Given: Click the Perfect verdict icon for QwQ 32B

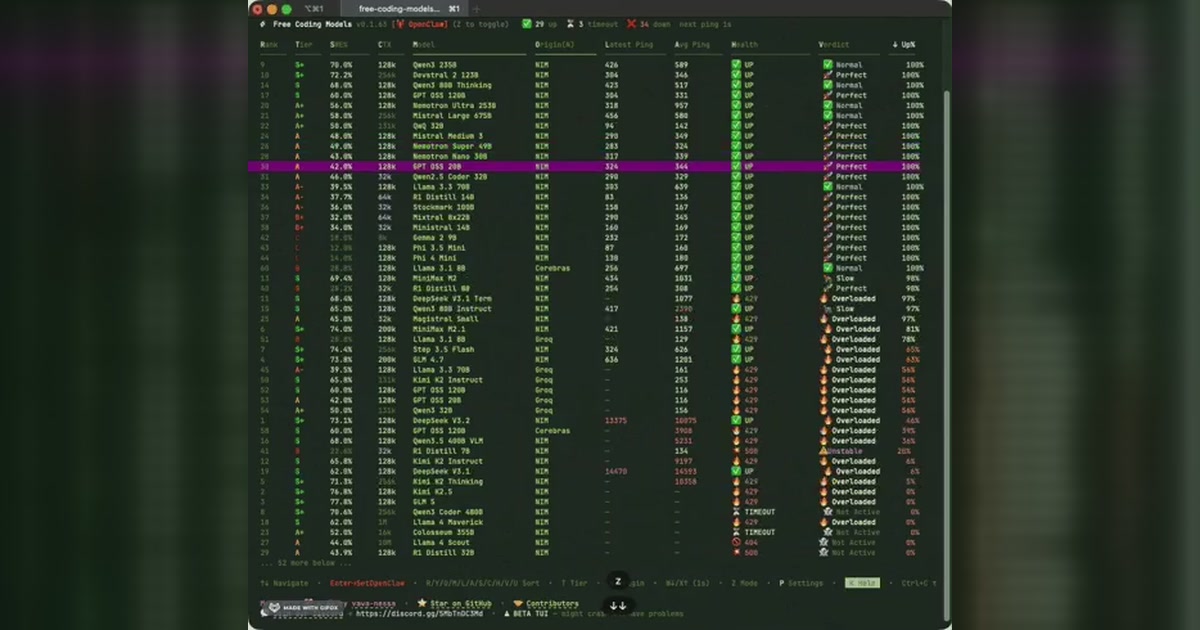Looking at the screenshot, I should point(828,126).
